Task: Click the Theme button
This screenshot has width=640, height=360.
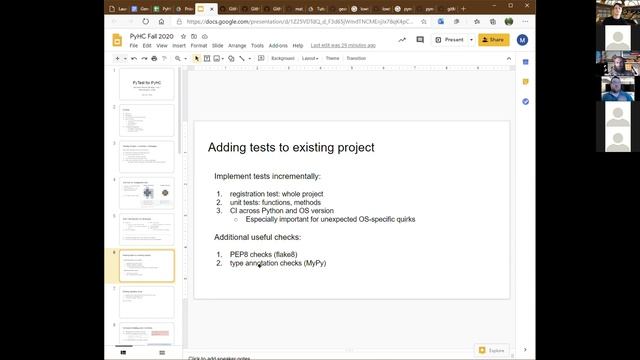Action: pyautogui.click(x=332, y=58)
